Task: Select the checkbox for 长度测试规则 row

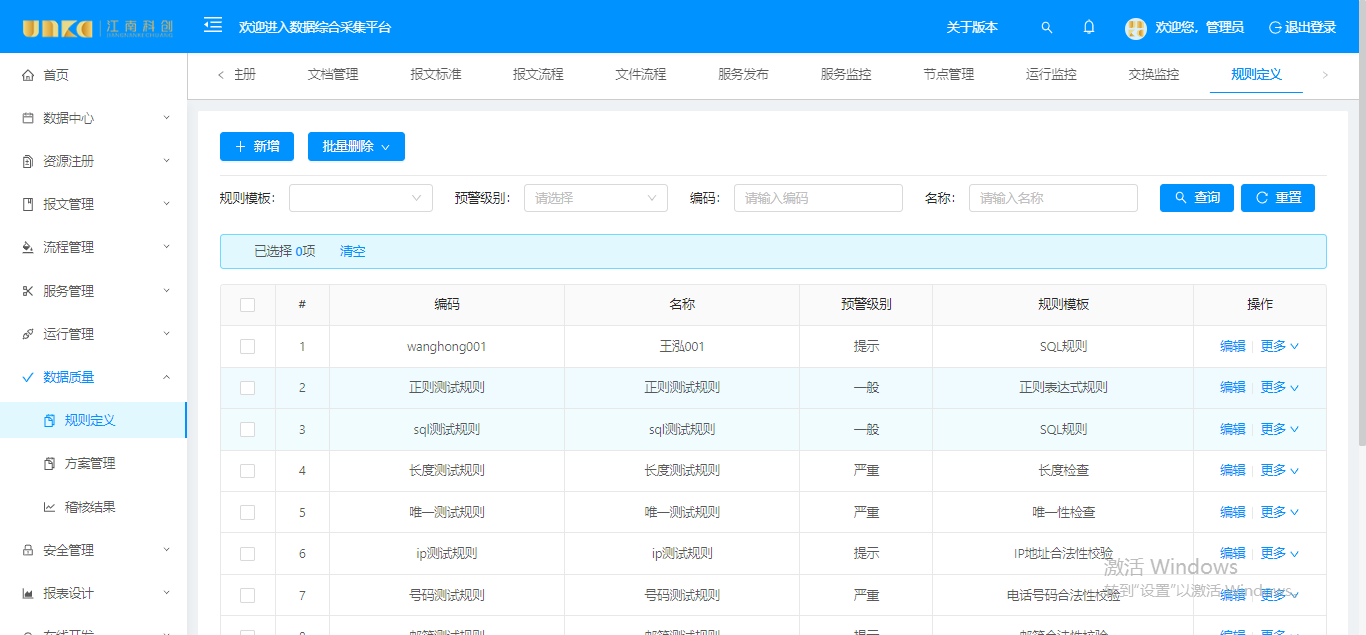Action: tap(248, 471)
